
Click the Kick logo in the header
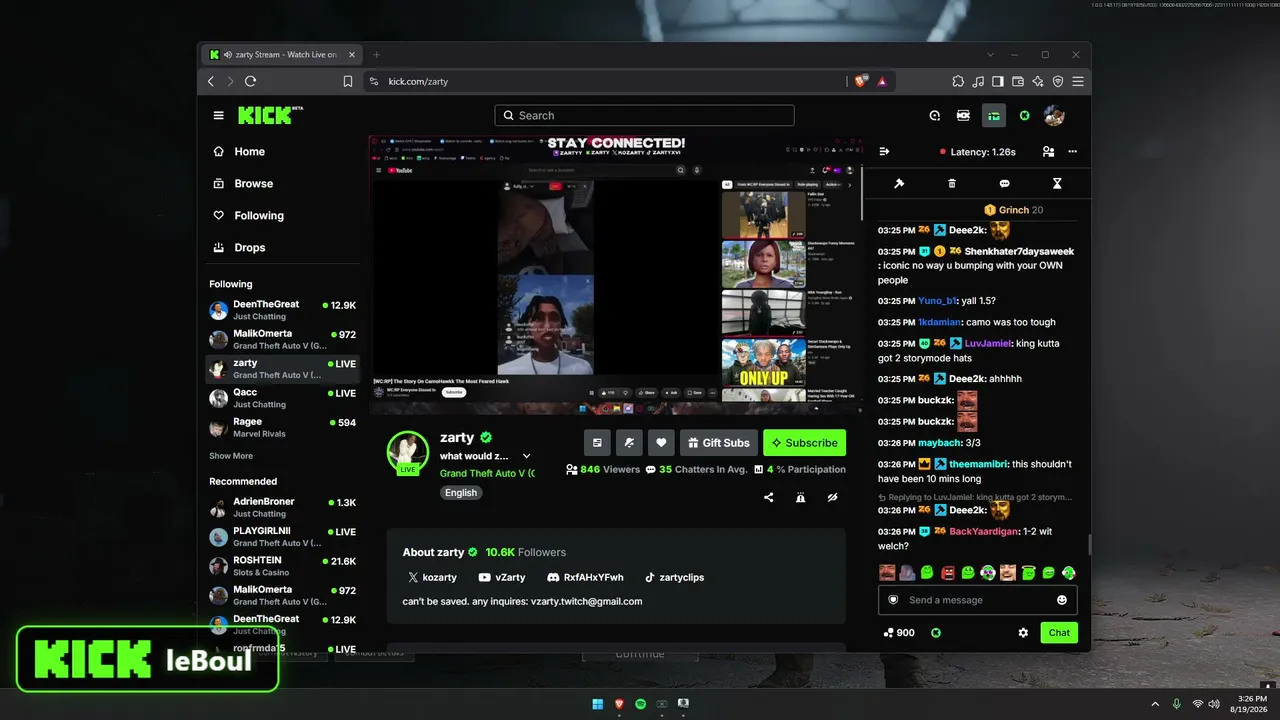click(x=270, y=115)
